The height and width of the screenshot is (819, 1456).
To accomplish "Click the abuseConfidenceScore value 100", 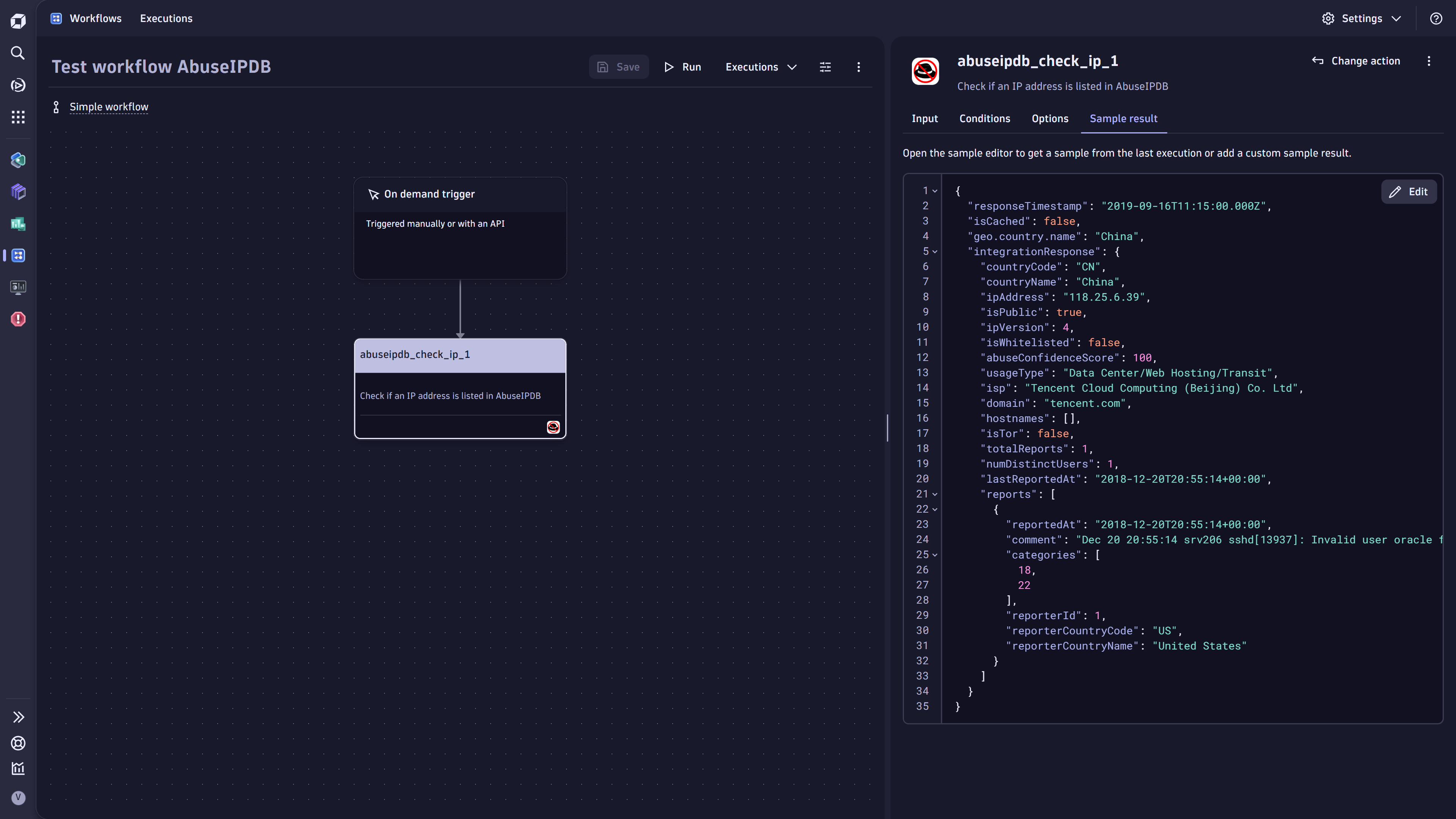I will point(1142,358).
